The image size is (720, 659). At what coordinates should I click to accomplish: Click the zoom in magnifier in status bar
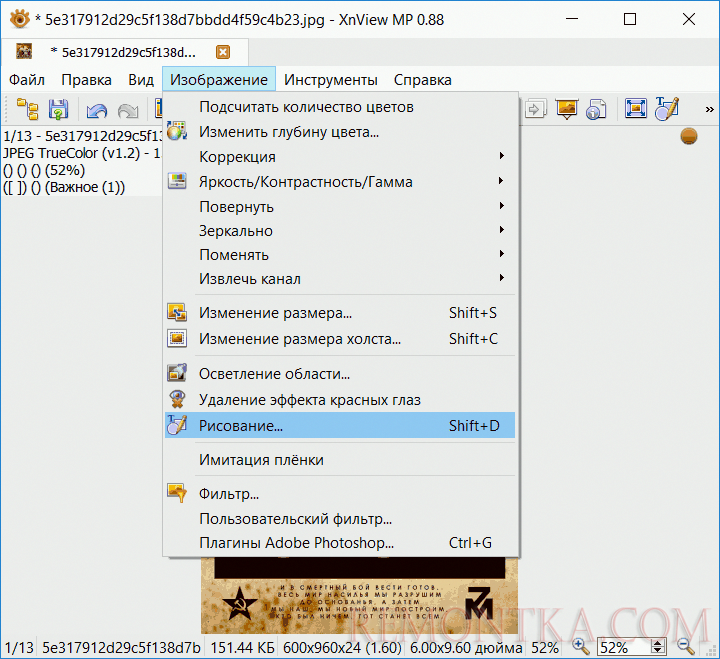click(x=581, y=647)
